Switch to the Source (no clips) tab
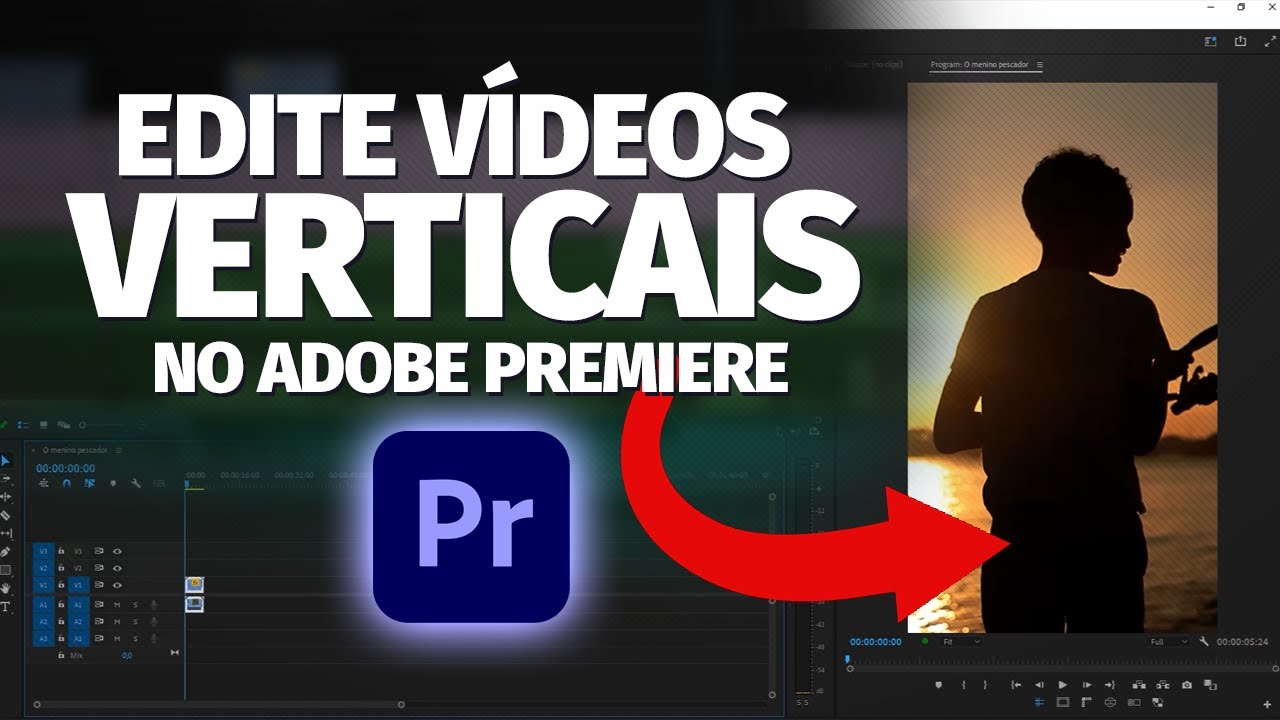1280x720 pixels. [x=873, y=65]
